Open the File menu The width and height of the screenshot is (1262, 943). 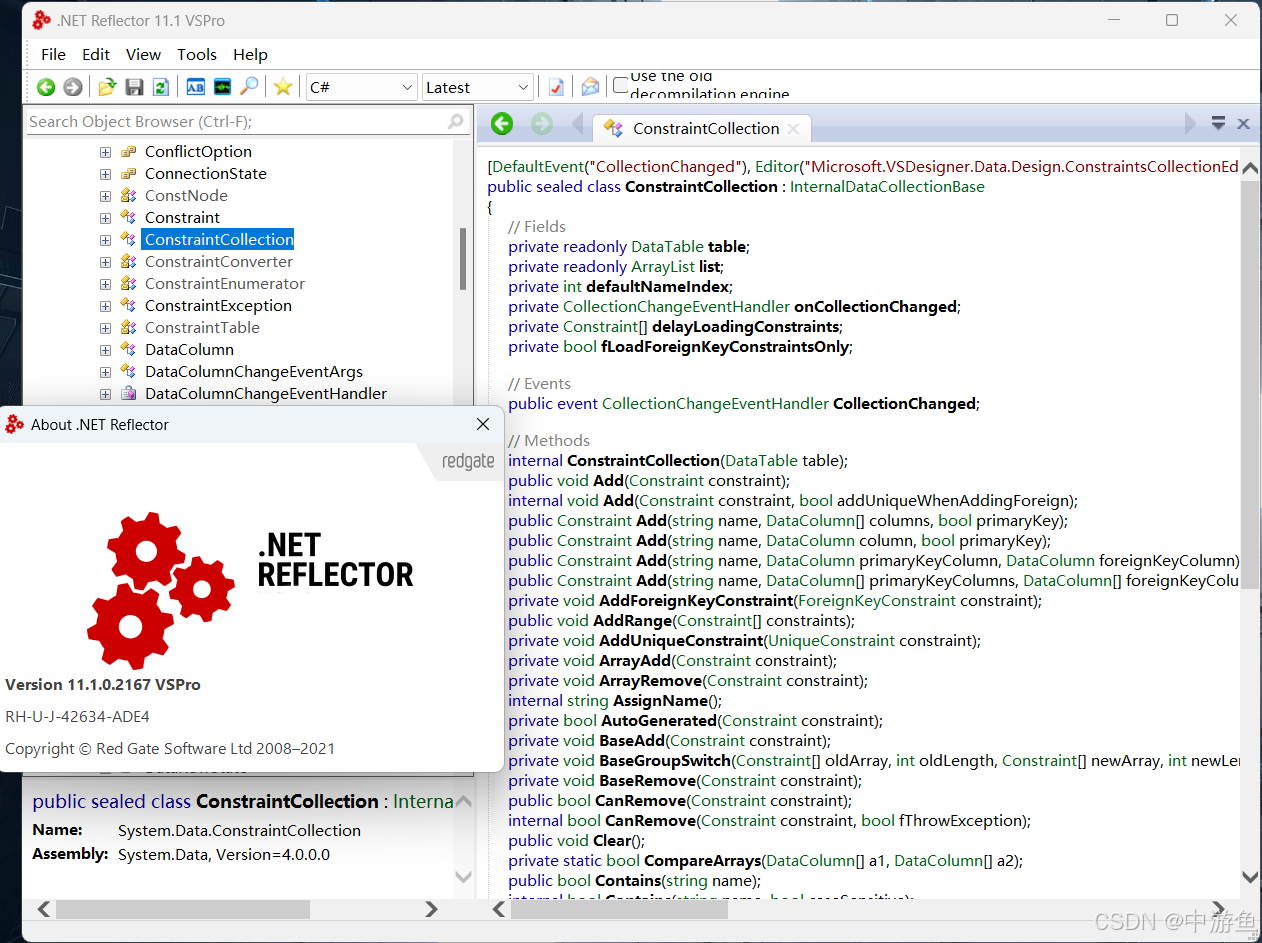pos(53,54)
